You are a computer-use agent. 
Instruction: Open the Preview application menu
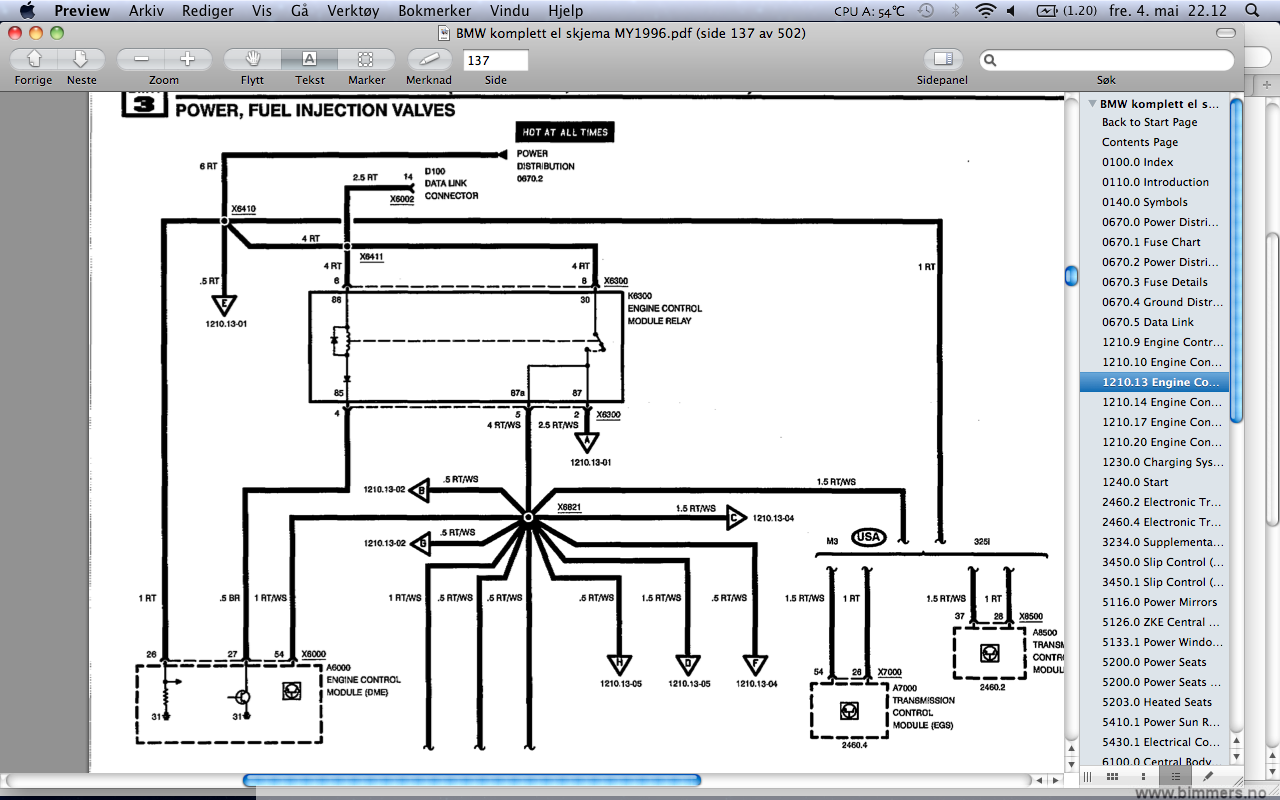coord(82,11)
